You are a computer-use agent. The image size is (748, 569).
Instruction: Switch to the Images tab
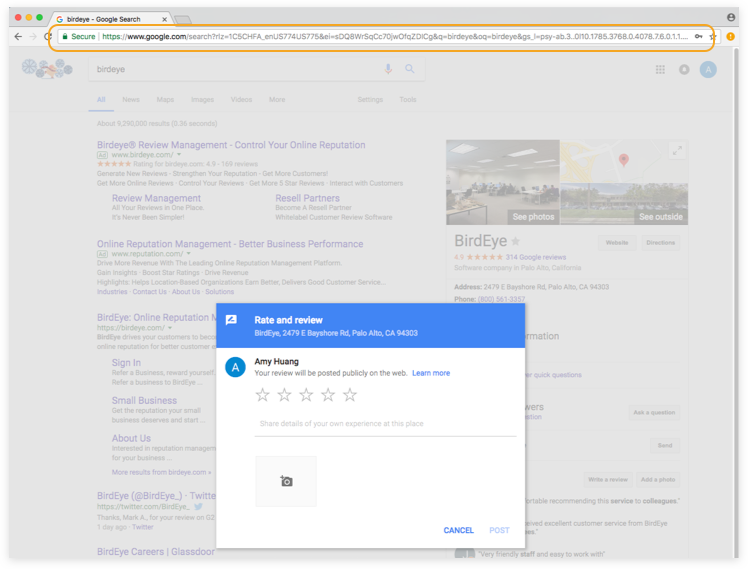click(x=202, y=100)
